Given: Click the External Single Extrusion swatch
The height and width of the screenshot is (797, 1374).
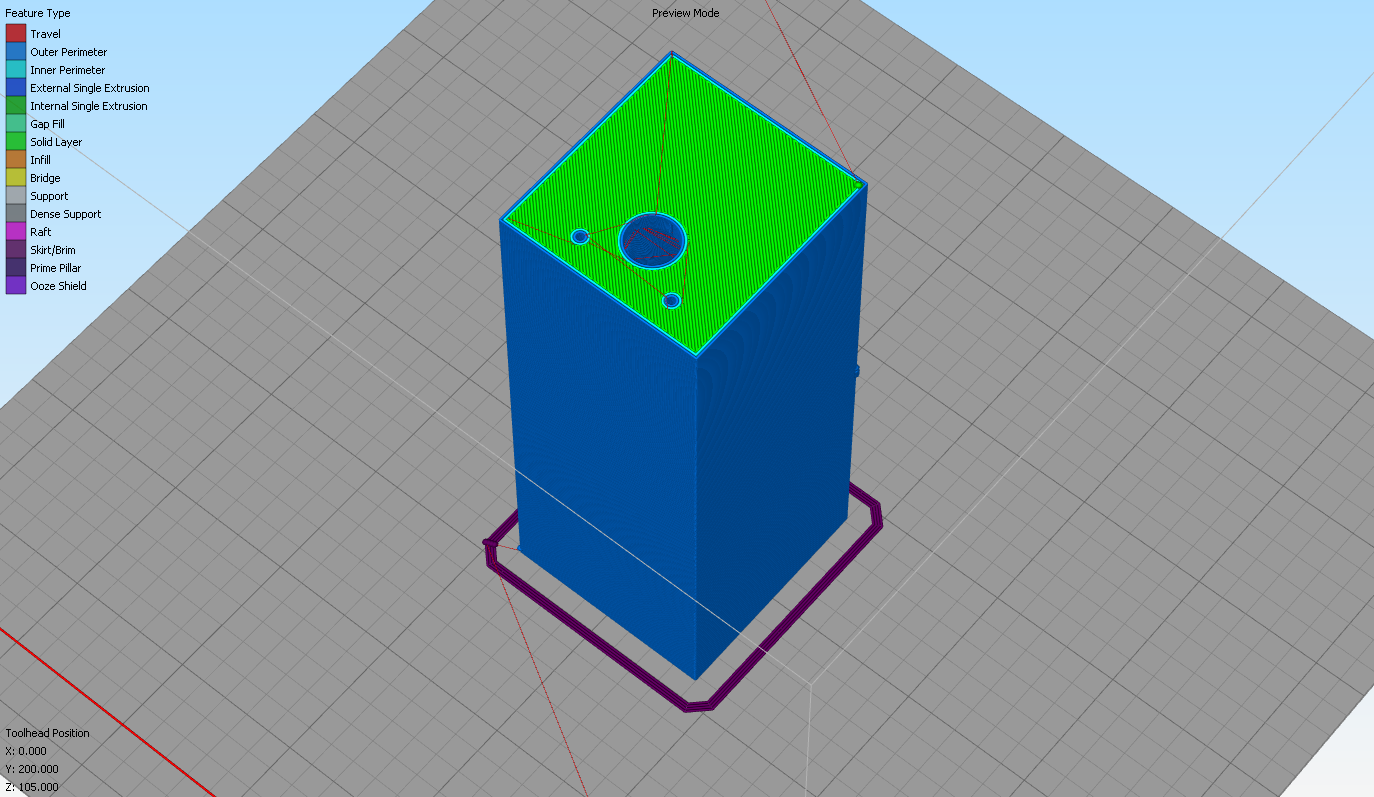Looking at the screenshot, I should (x=15, y=87).
